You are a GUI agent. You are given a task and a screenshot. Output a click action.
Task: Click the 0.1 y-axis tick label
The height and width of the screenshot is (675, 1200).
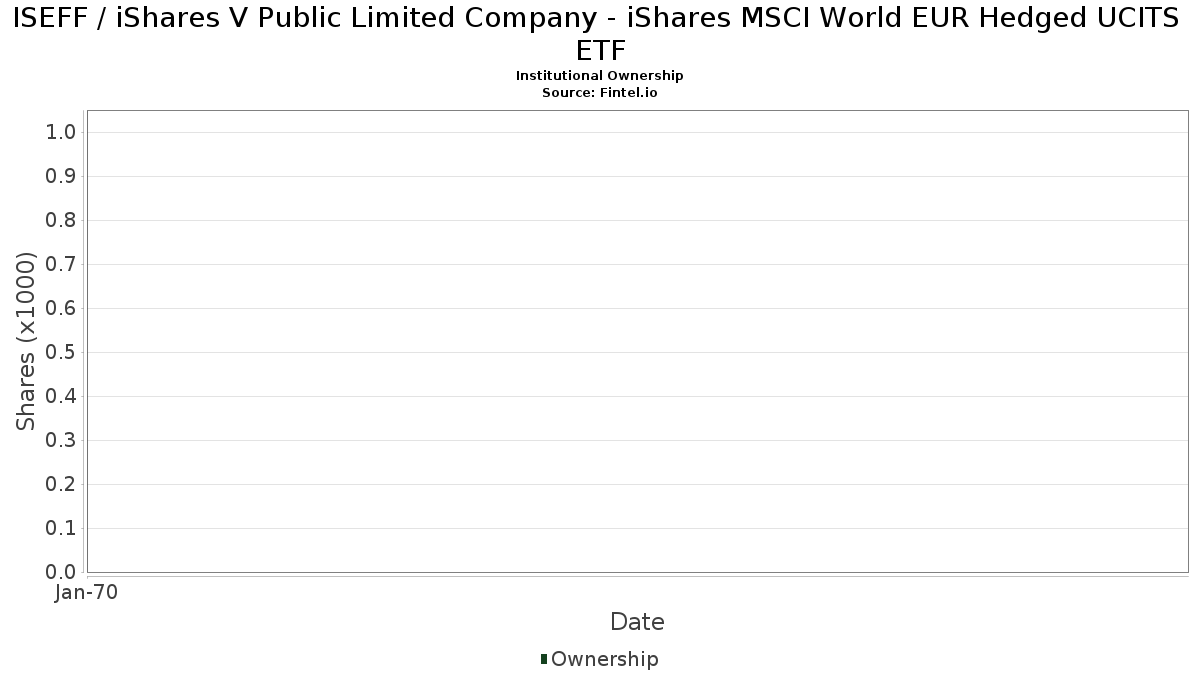62,529
